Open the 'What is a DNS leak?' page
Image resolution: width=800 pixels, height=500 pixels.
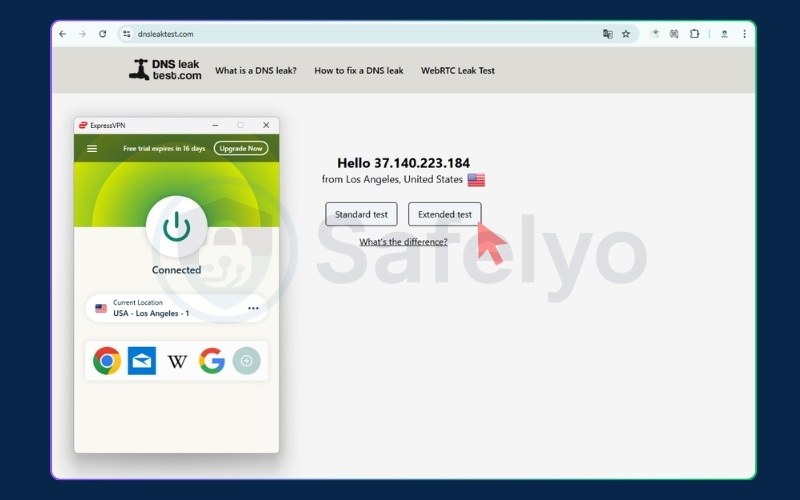pyautogui.click(x=256, y=71)
